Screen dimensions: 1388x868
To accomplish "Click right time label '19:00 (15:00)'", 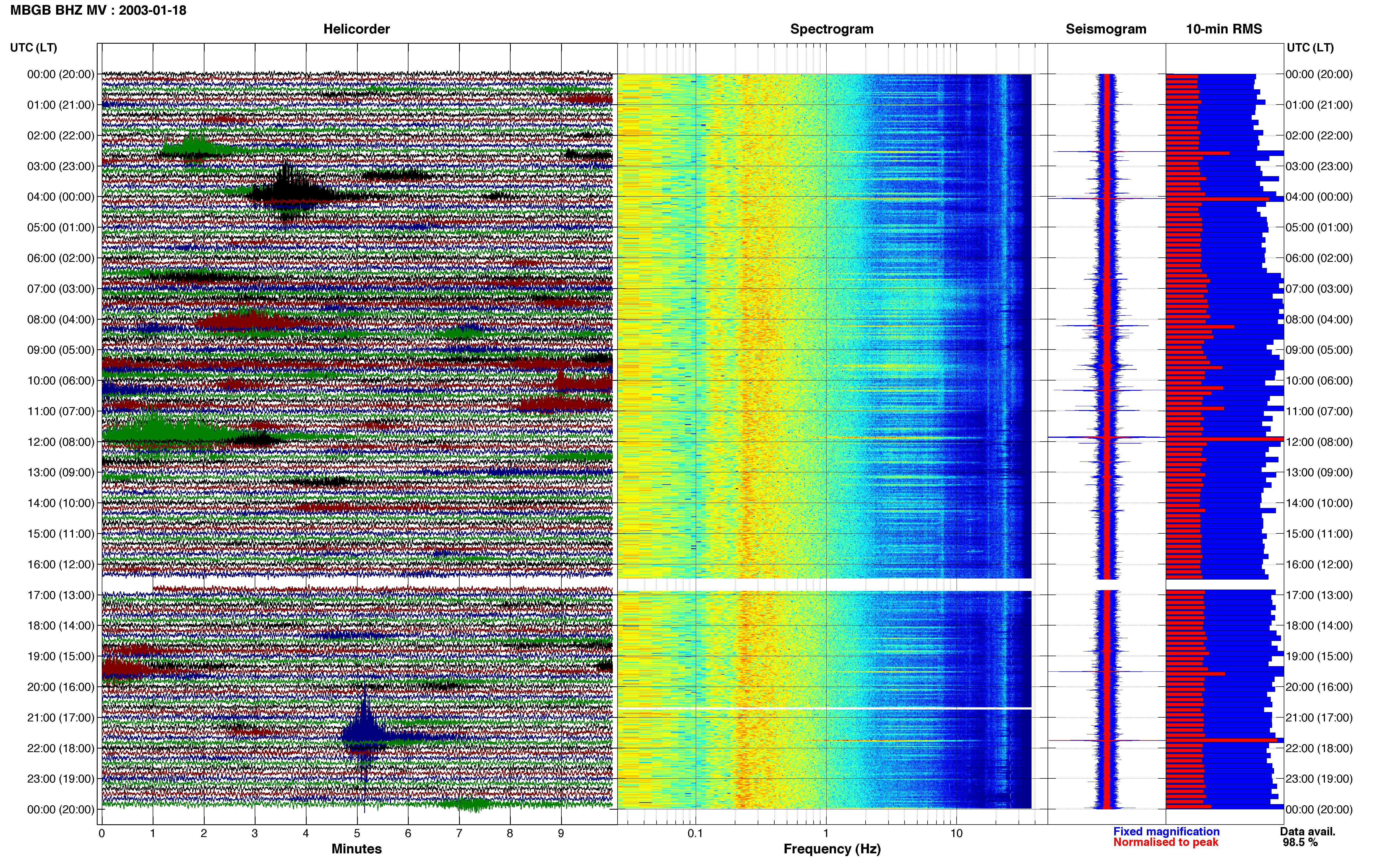I will point(1319,657).
